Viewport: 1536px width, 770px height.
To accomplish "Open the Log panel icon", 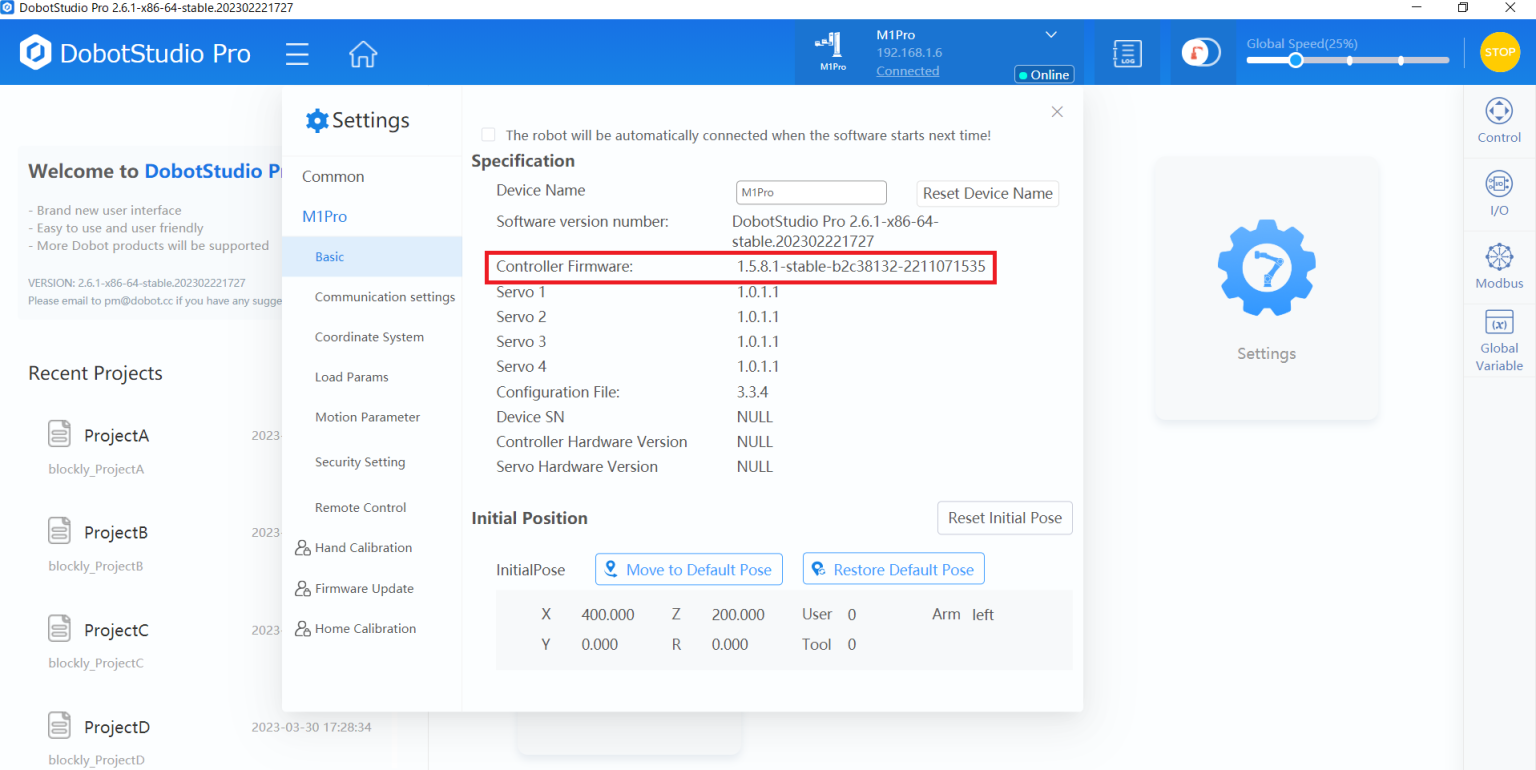I will click(x=1127, y=53).
